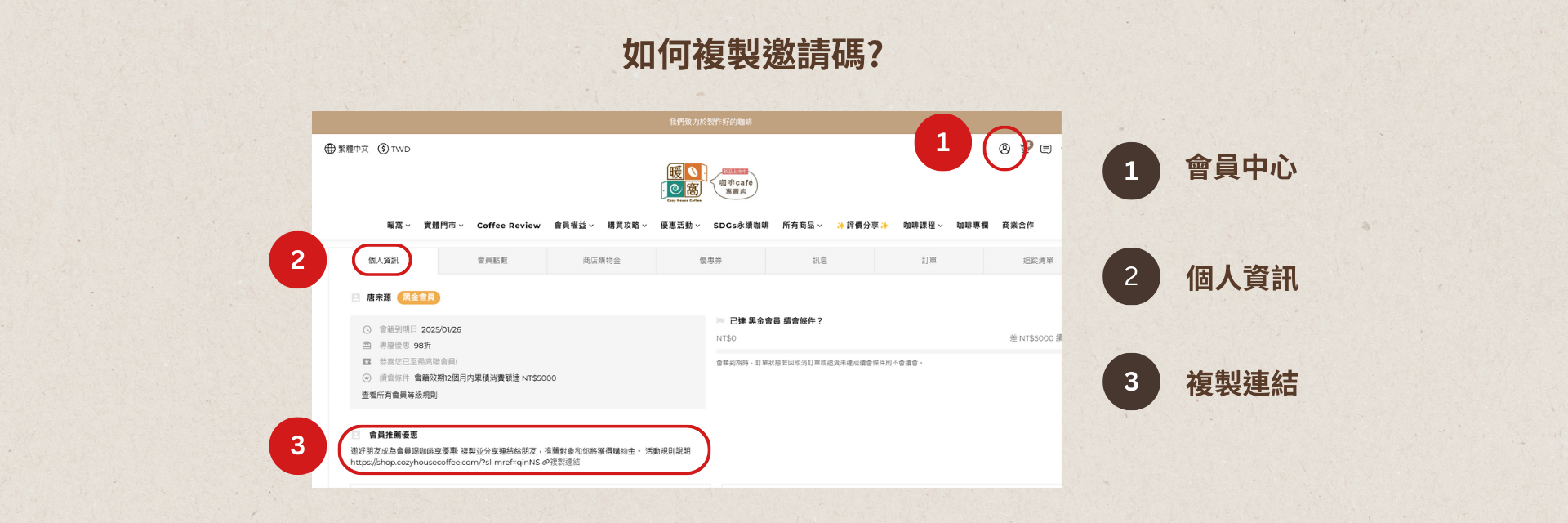This screenshot has width=1568, height=523.
Task: Click the 差 NT$5000 remaining amount text
Action: pos(1036,338)
